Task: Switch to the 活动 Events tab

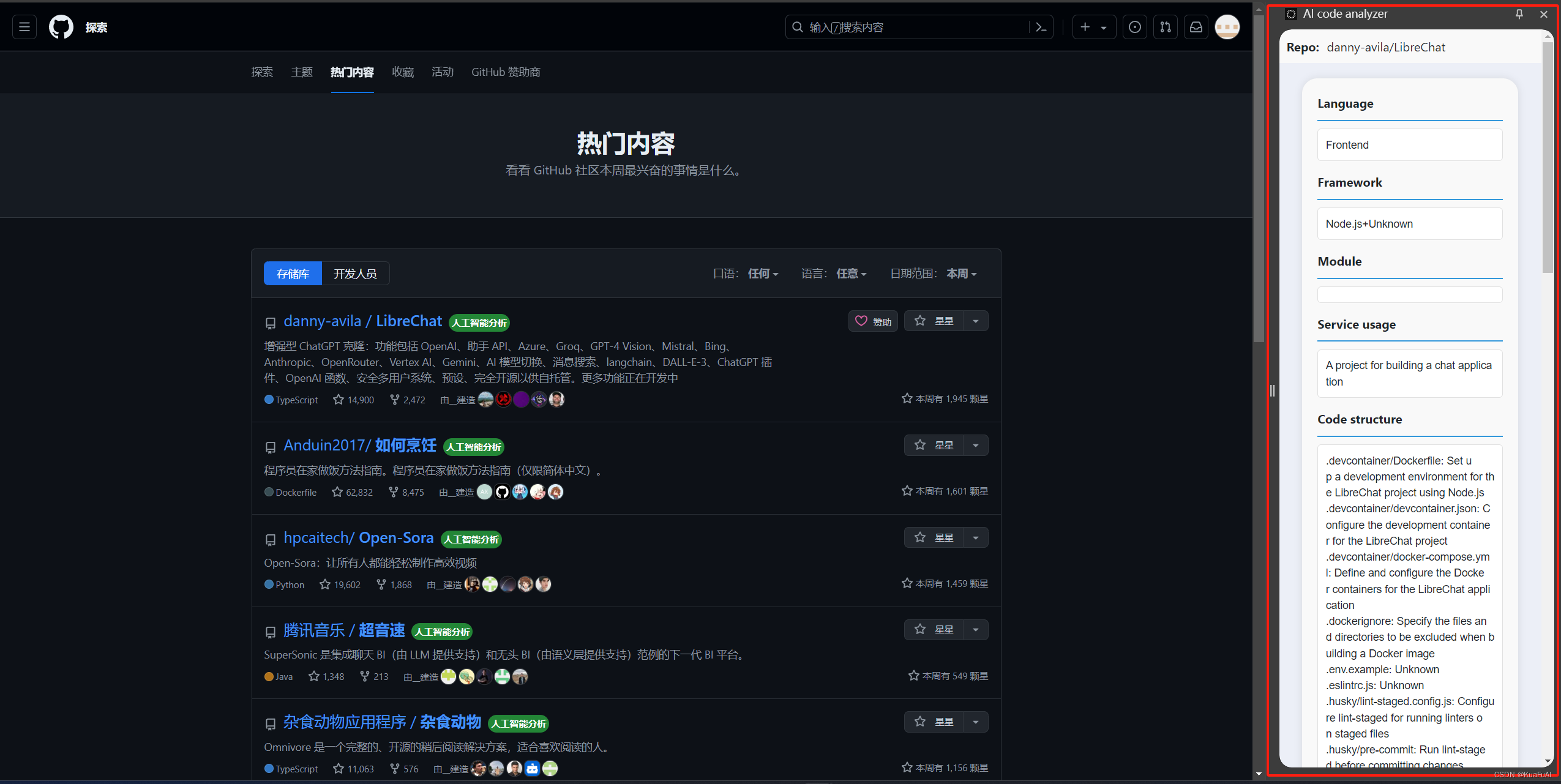Action: [x=443, y=72]
